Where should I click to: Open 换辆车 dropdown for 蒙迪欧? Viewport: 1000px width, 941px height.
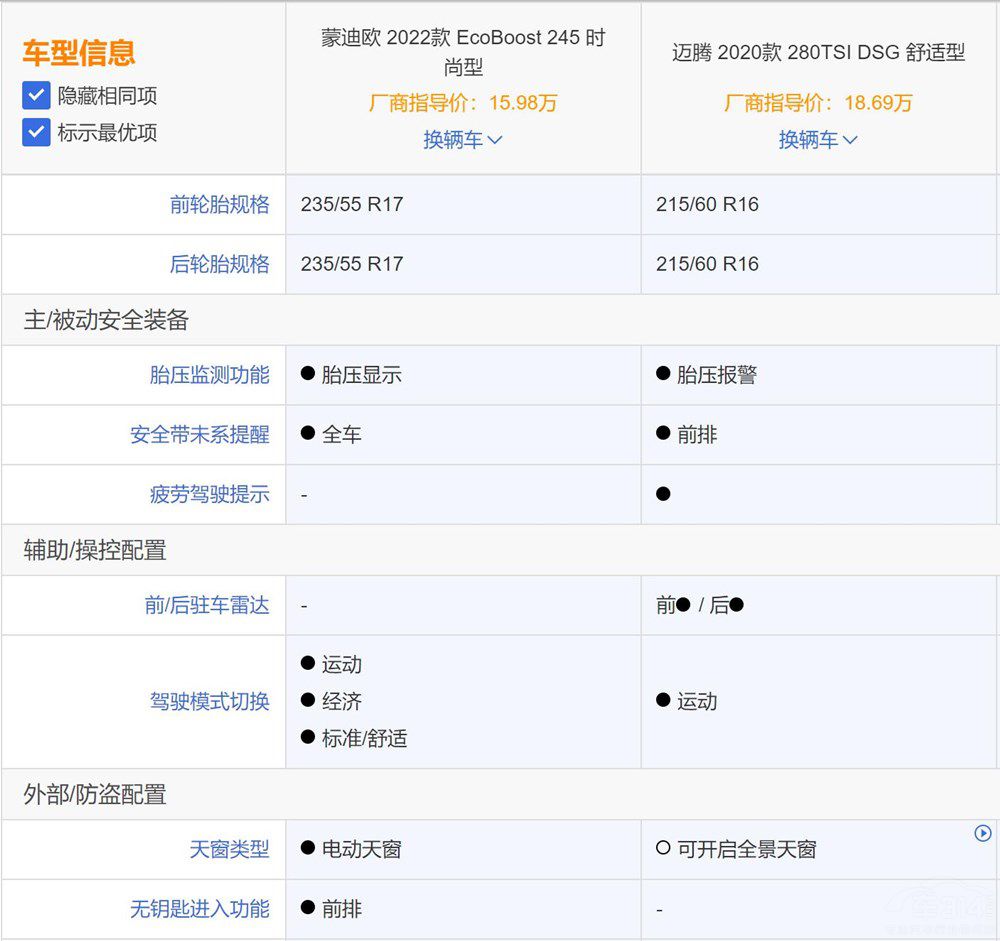pos(462,140)
